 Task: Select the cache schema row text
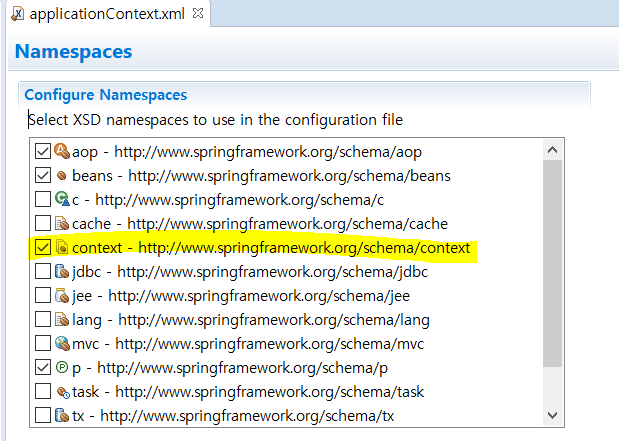coord(260,224)
